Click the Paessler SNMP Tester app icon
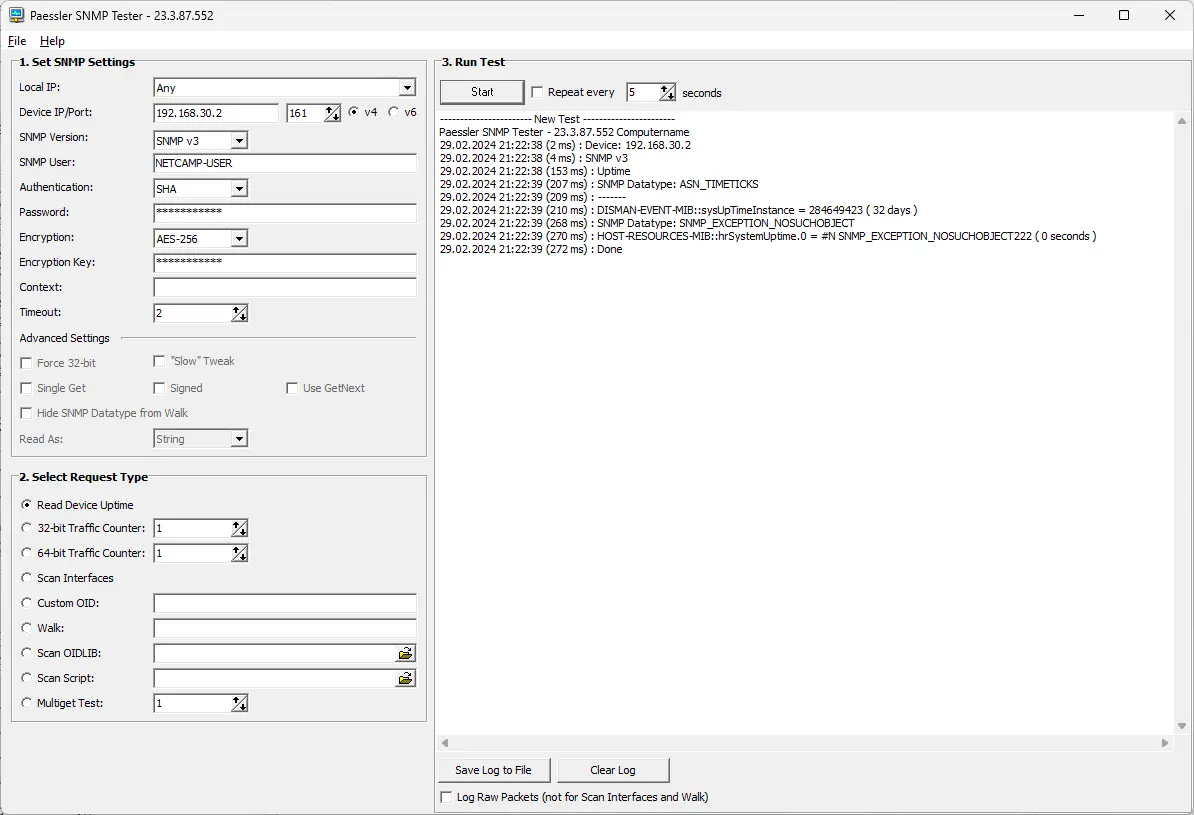The width and height of the screenshot is (1194, 815). point(16,15)
